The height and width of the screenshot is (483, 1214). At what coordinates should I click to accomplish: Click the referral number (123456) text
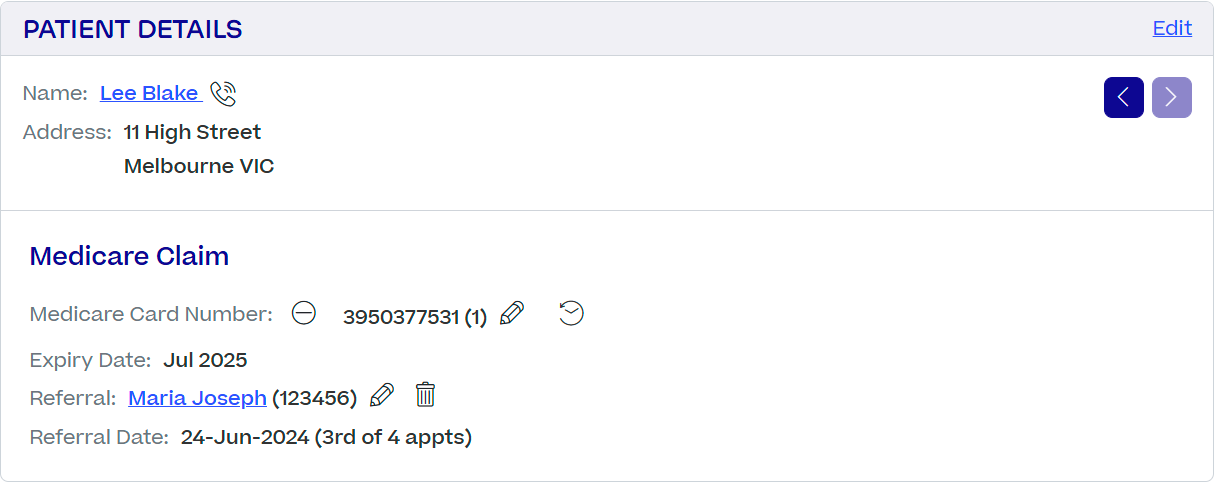point(315,398)
